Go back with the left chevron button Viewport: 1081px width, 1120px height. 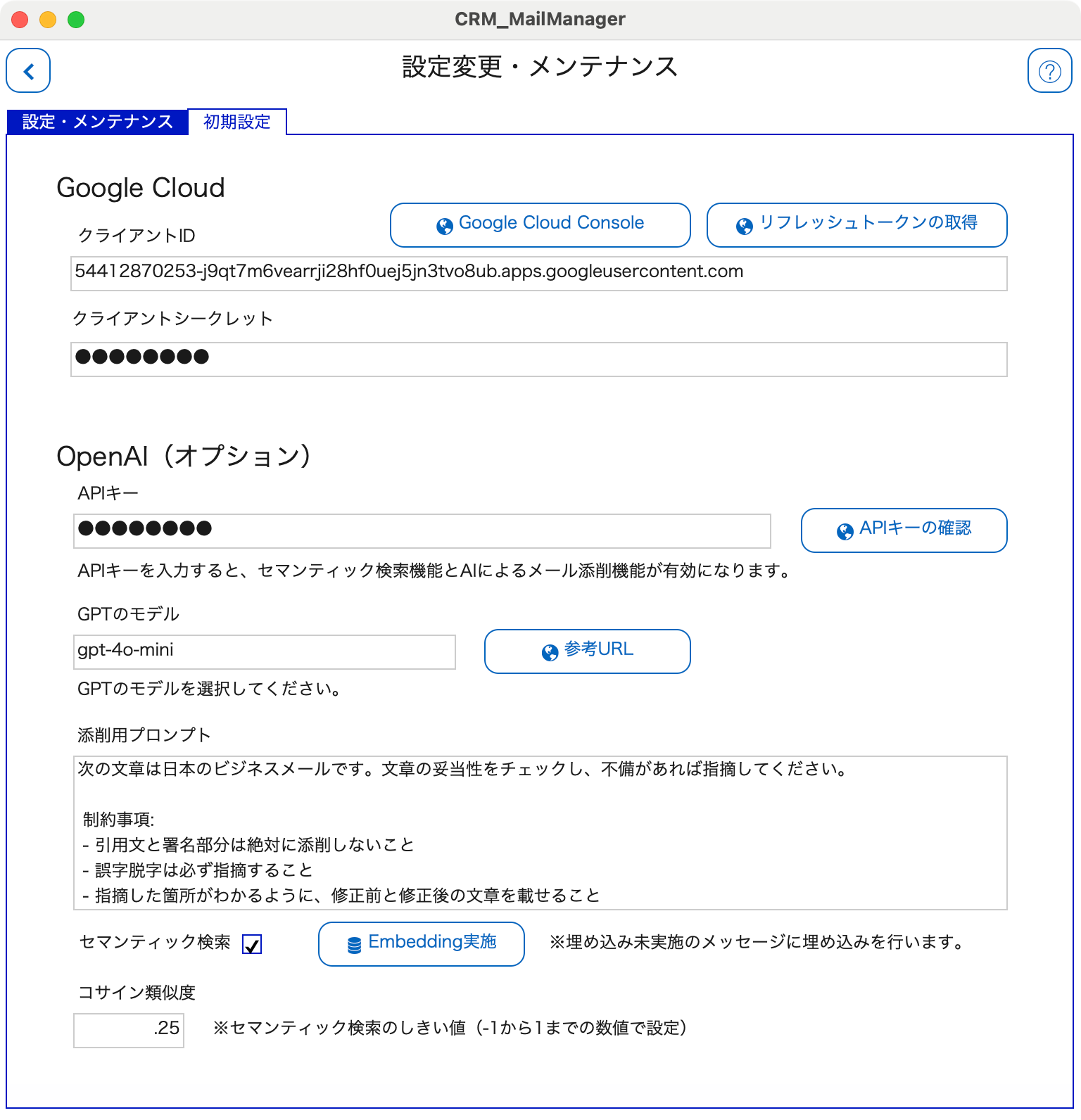(x=28, y=70)
